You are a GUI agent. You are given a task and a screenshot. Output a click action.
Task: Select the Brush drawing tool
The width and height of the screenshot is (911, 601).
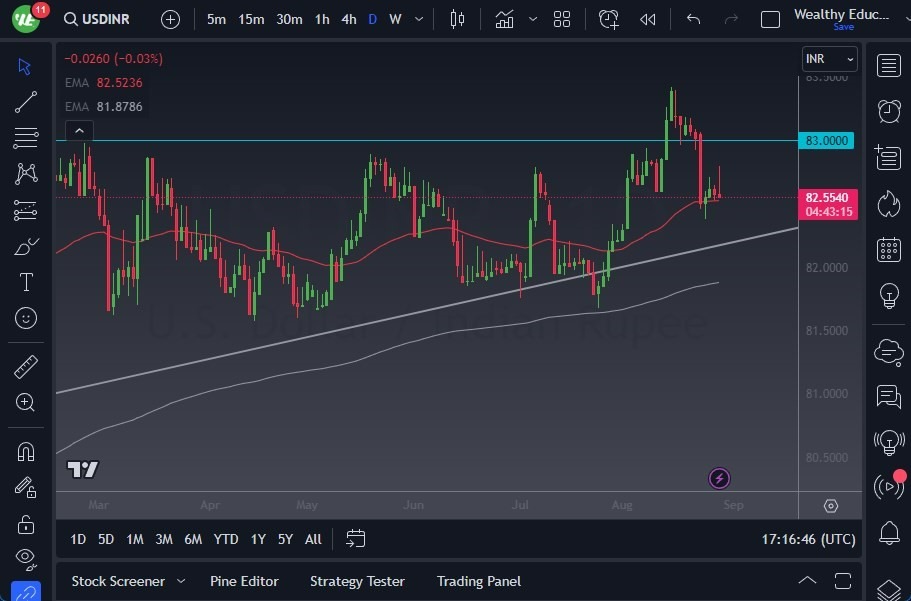pyautogui.click(x=25, y=246)
